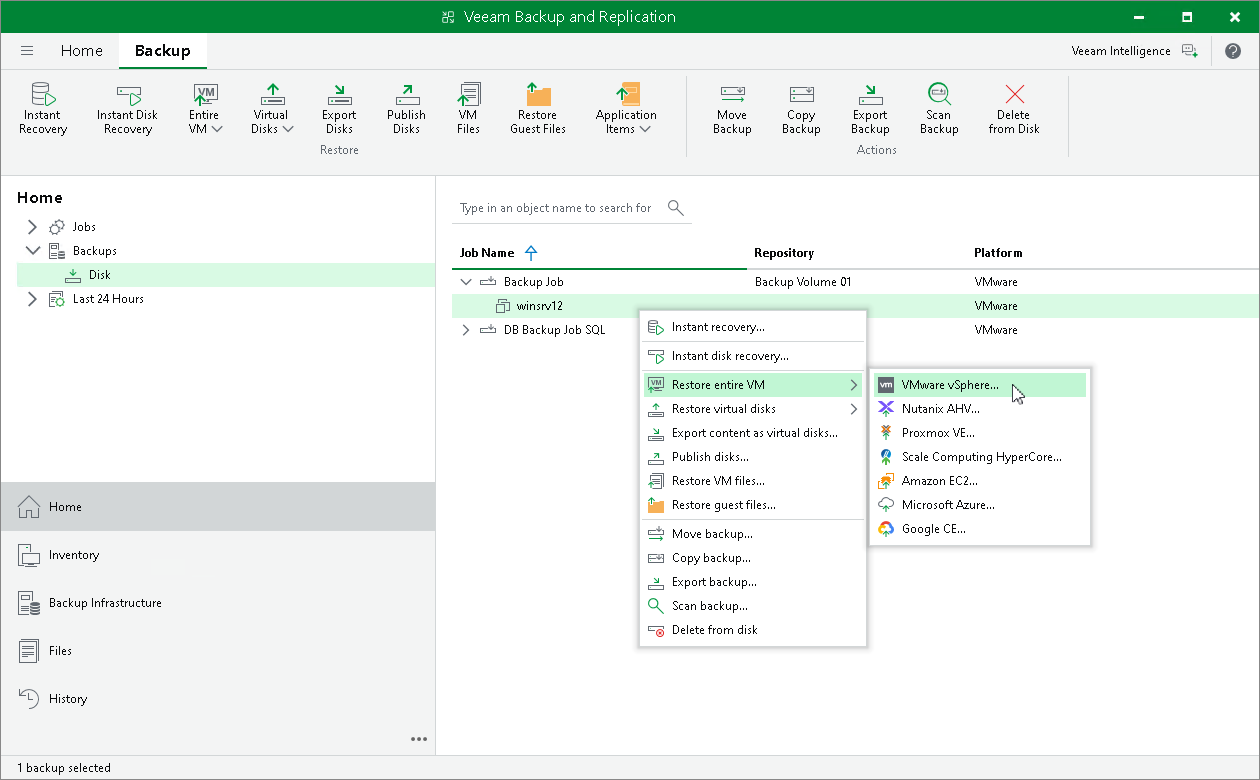1260x780 pixels.
Task: Open Restore Guest Files from ribbon
Action: (538, 95)
